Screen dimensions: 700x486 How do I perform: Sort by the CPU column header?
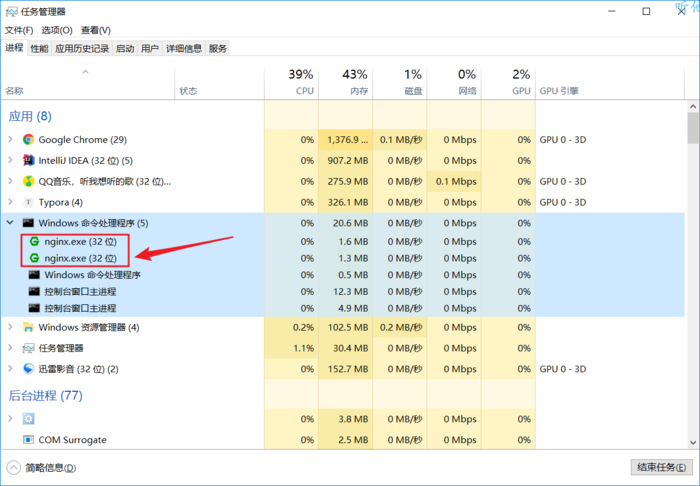coord(292,83)
